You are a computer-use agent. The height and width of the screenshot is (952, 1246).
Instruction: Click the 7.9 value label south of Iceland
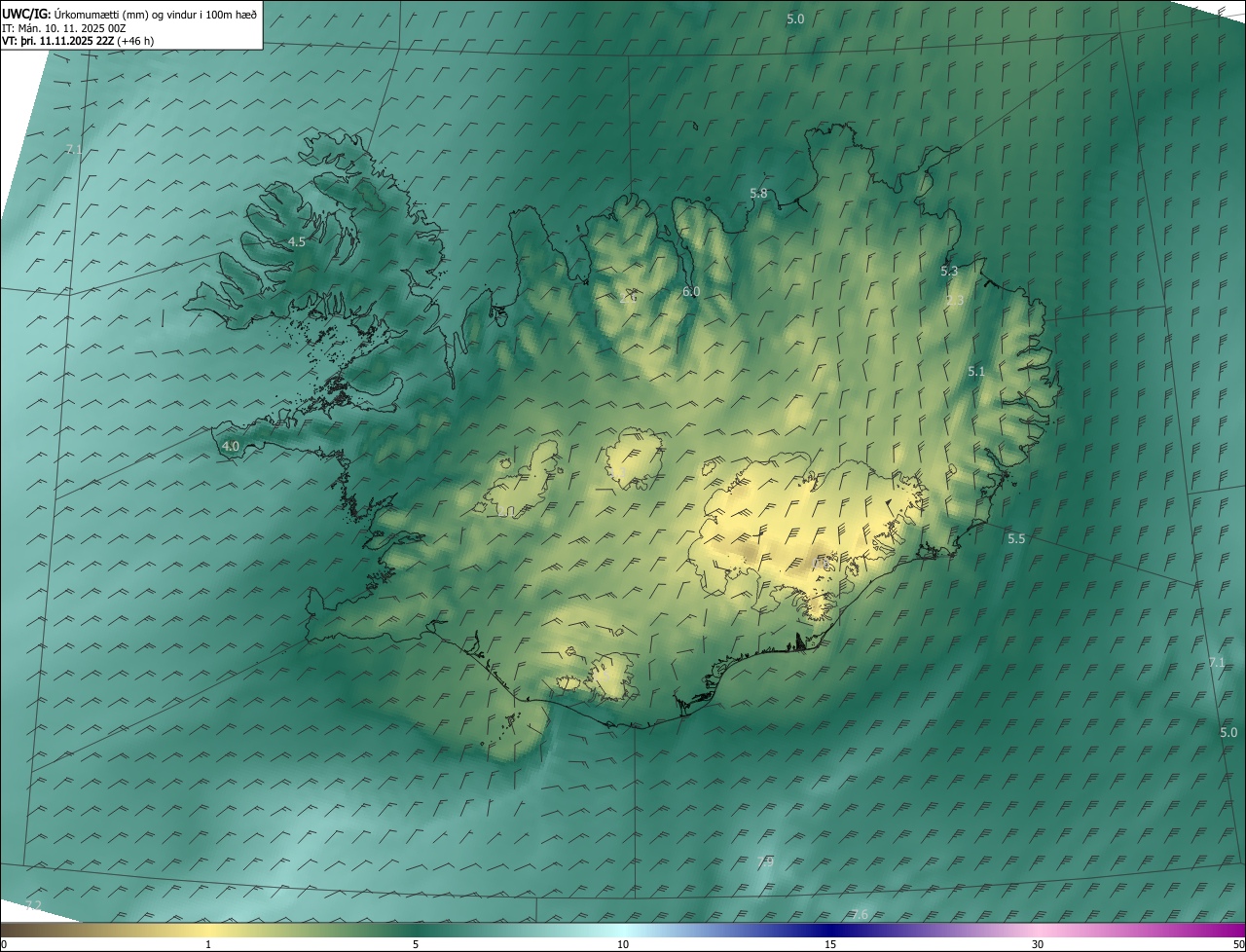coord(765,860)
